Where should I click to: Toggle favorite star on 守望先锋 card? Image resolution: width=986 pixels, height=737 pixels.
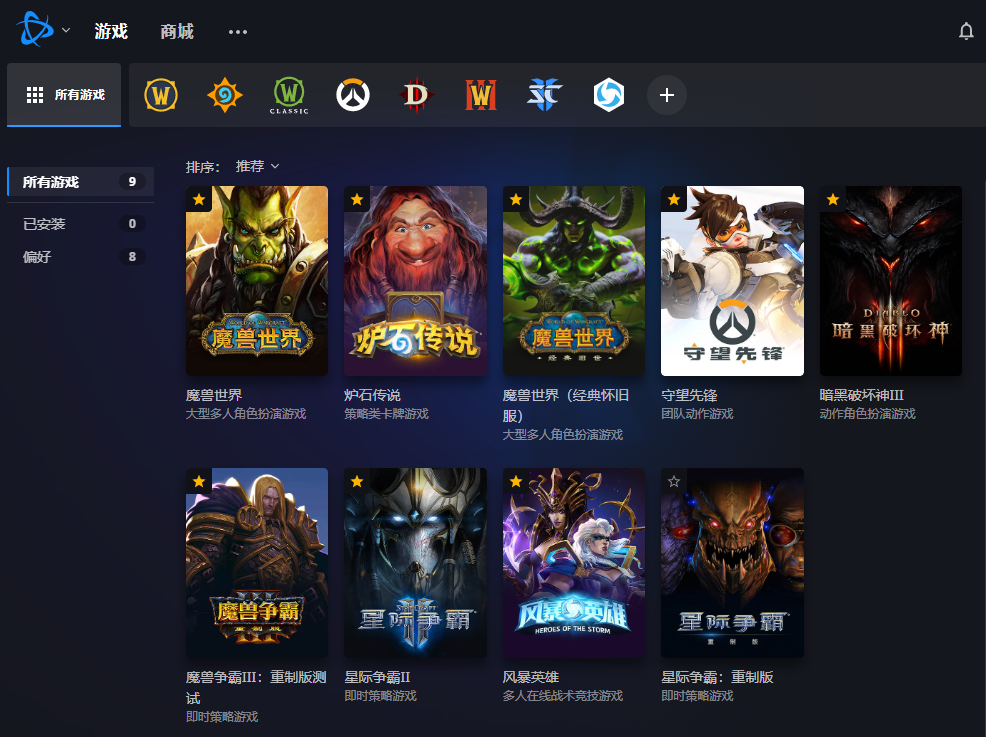point(674,199)
